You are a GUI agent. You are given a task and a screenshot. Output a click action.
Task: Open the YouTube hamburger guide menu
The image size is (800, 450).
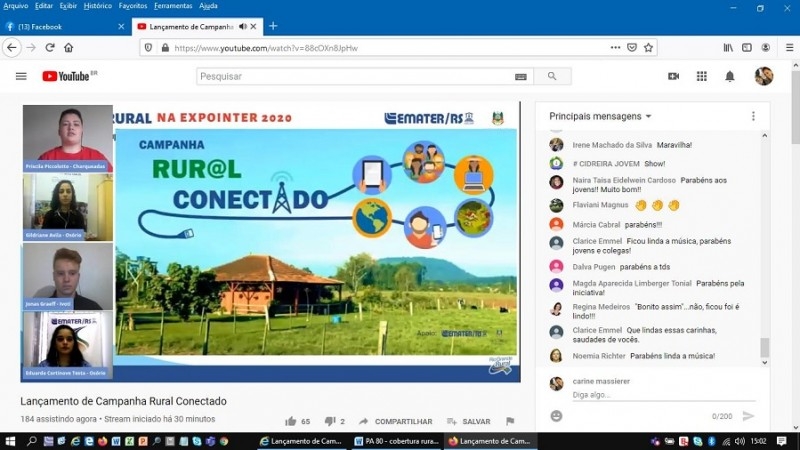[21, 76]
